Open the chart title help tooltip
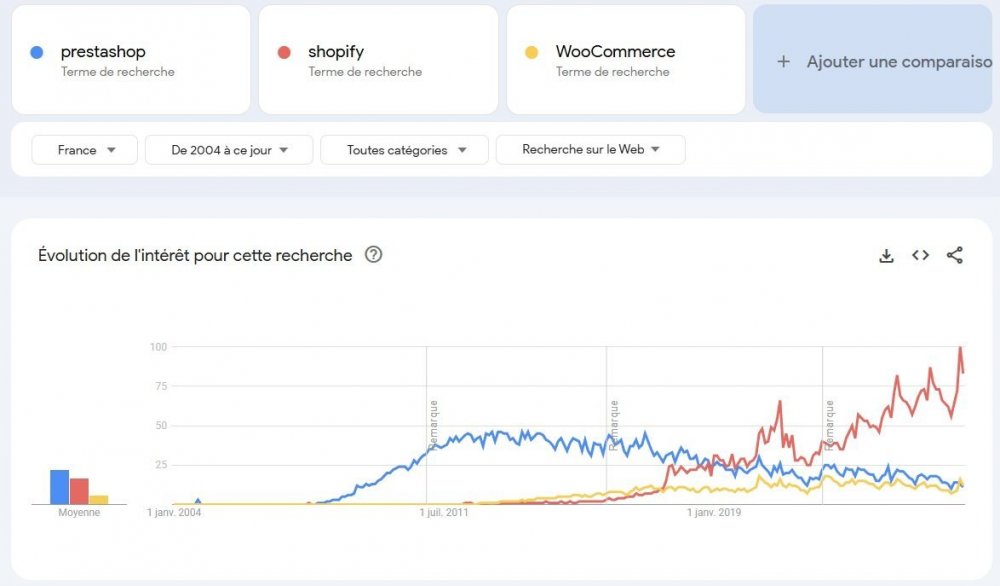This screenshot has width=1000, height=586. [x=373, y=255]
